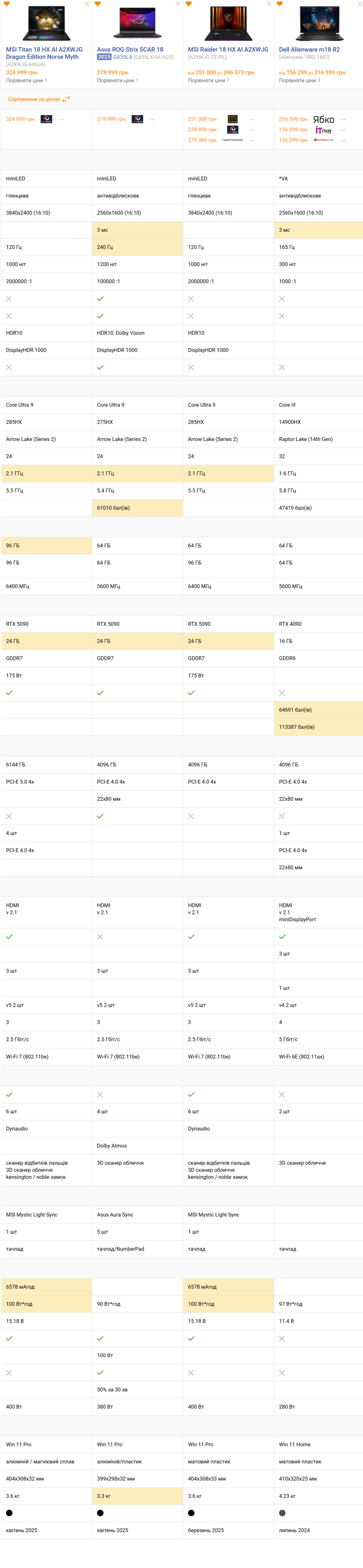This screenshot has width=363, height=1568.
Task: Select the black color dot for MSI Titan
Action: [x=9, y=1513]
